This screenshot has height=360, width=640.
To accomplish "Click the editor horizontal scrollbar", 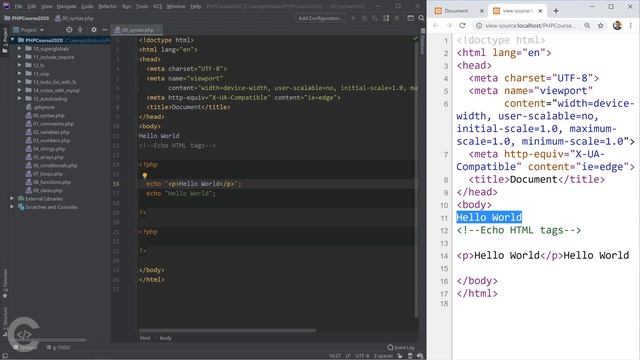I will click(227, 330).
